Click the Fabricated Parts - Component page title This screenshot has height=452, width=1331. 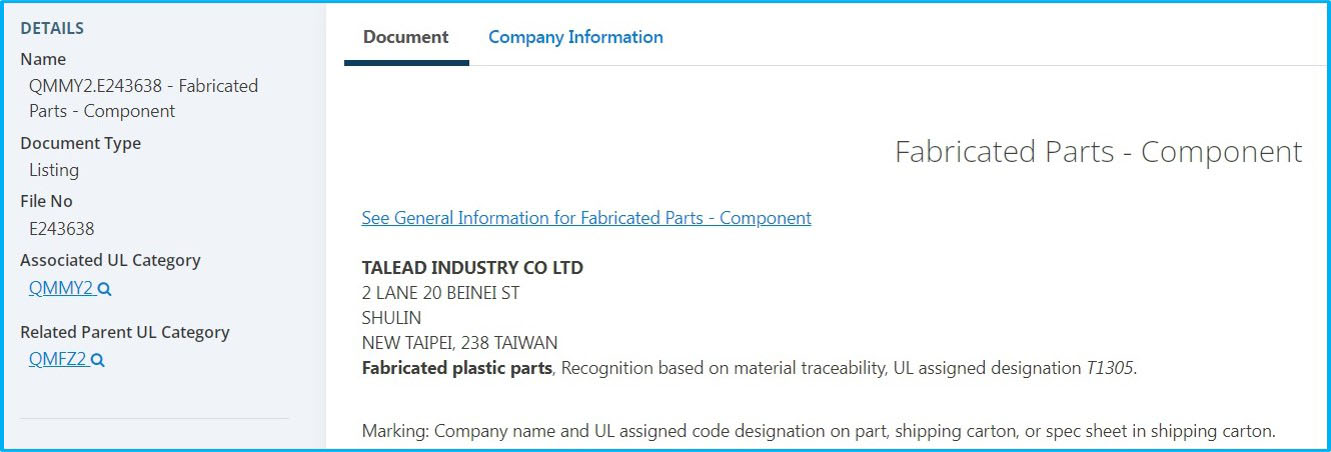1098,152
